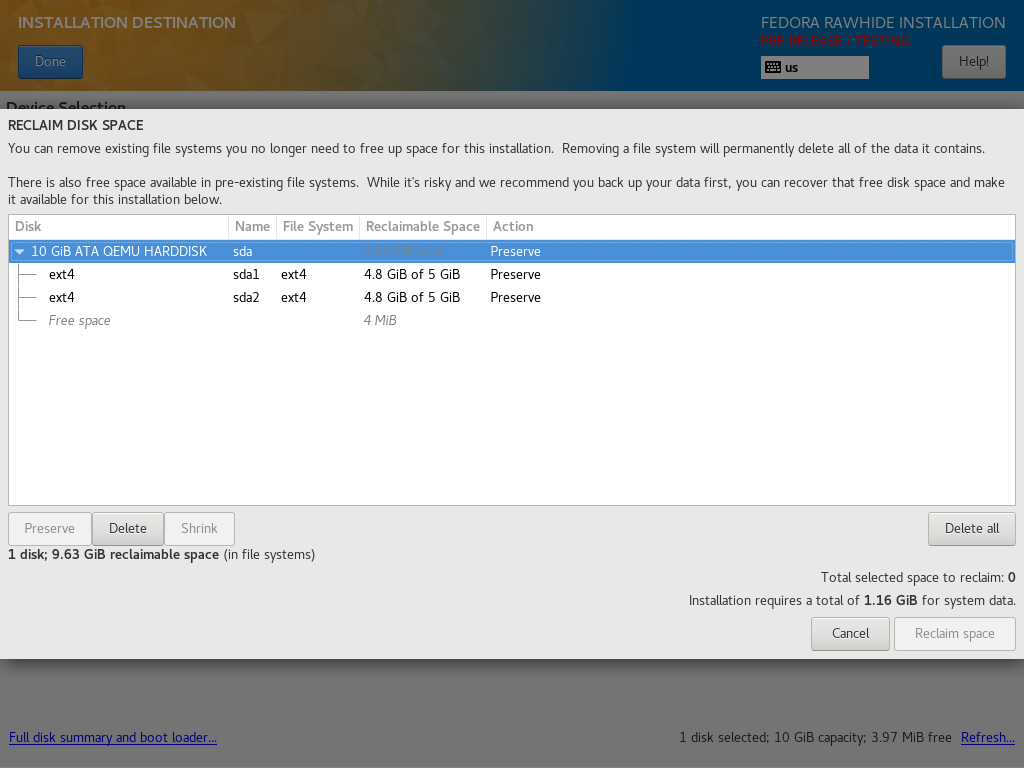This screenshot has width=1024, height=768.
Task: Click the Reclaimable Space column header
Action: 423,227
